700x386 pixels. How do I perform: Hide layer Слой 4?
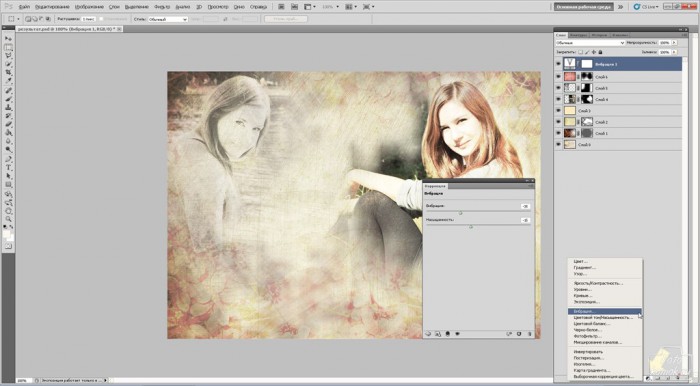coord(558,99)
